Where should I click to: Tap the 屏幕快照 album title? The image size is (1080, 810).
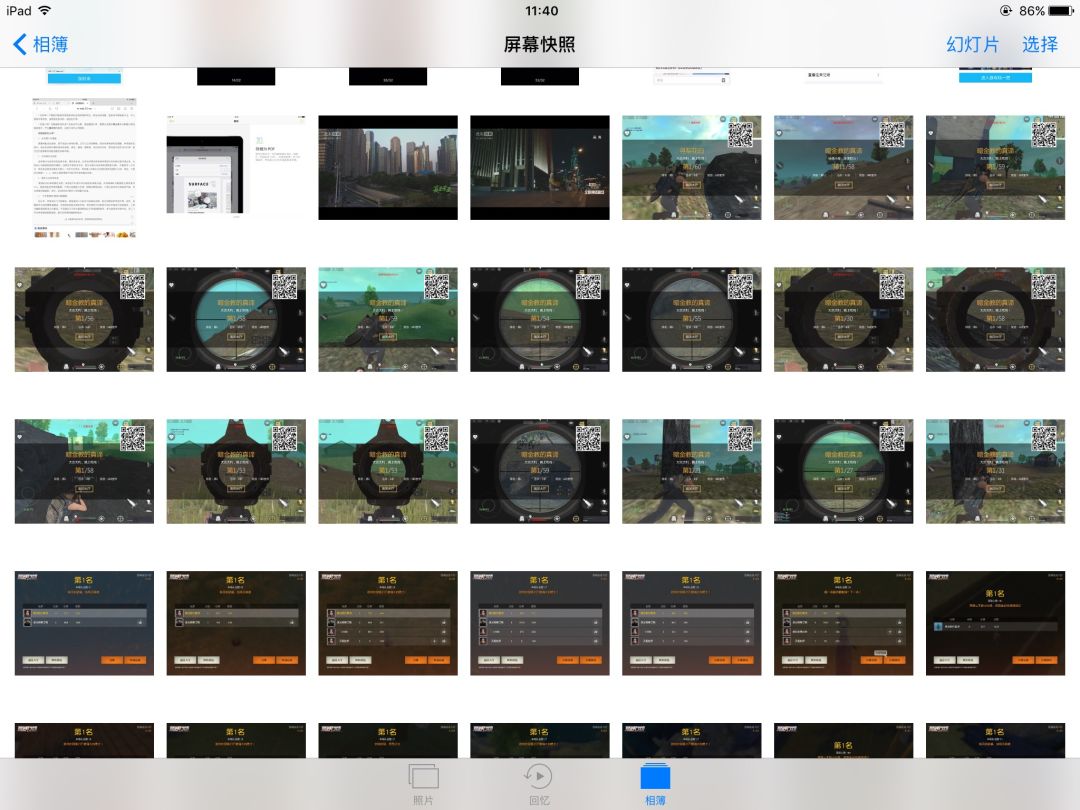pyautogui.click(x=539, y=45)
